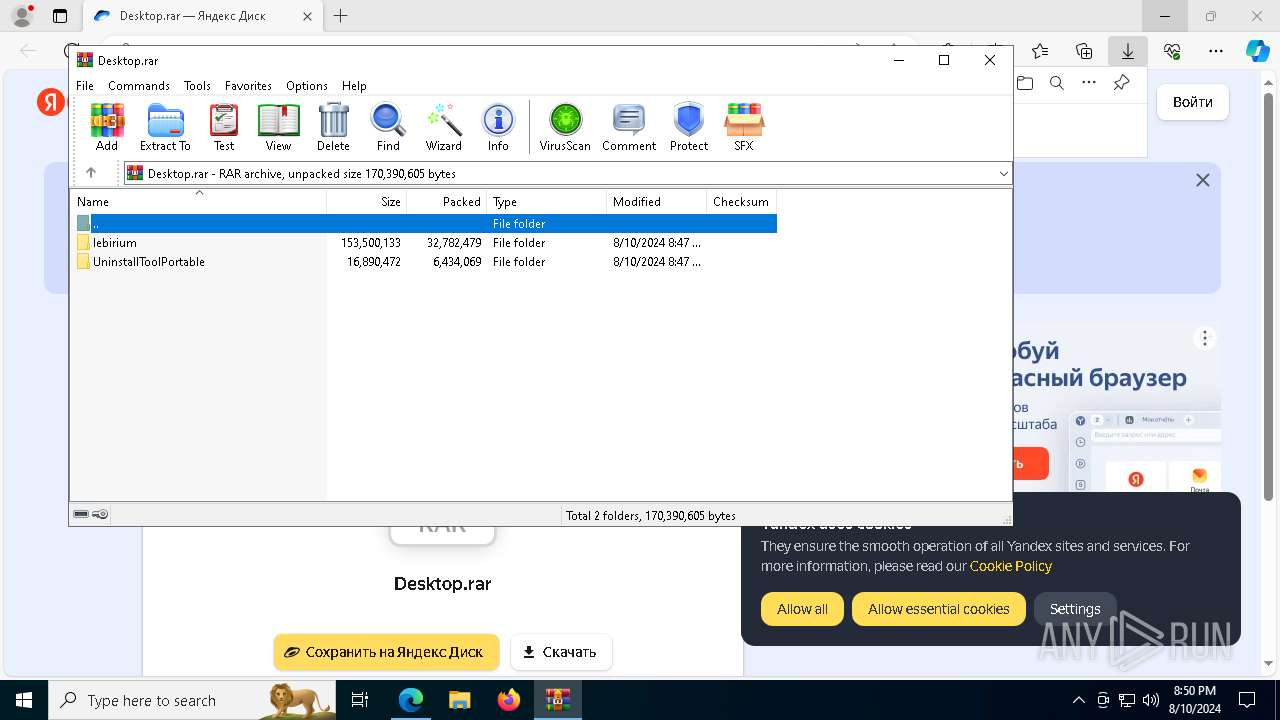The image size is (1280, 720).
Task: Run Test on the archive
Action: tap(224, 127)
